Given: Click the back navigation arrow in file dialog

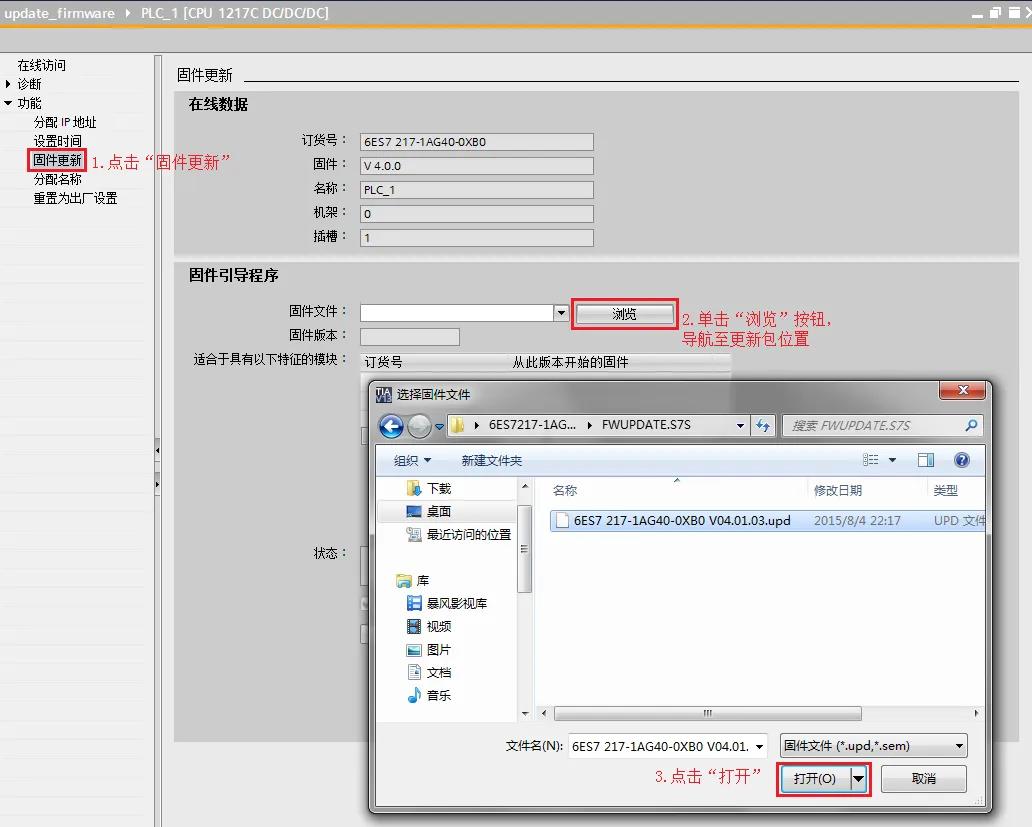Looking at the screenshot, I should coord(391,425).
